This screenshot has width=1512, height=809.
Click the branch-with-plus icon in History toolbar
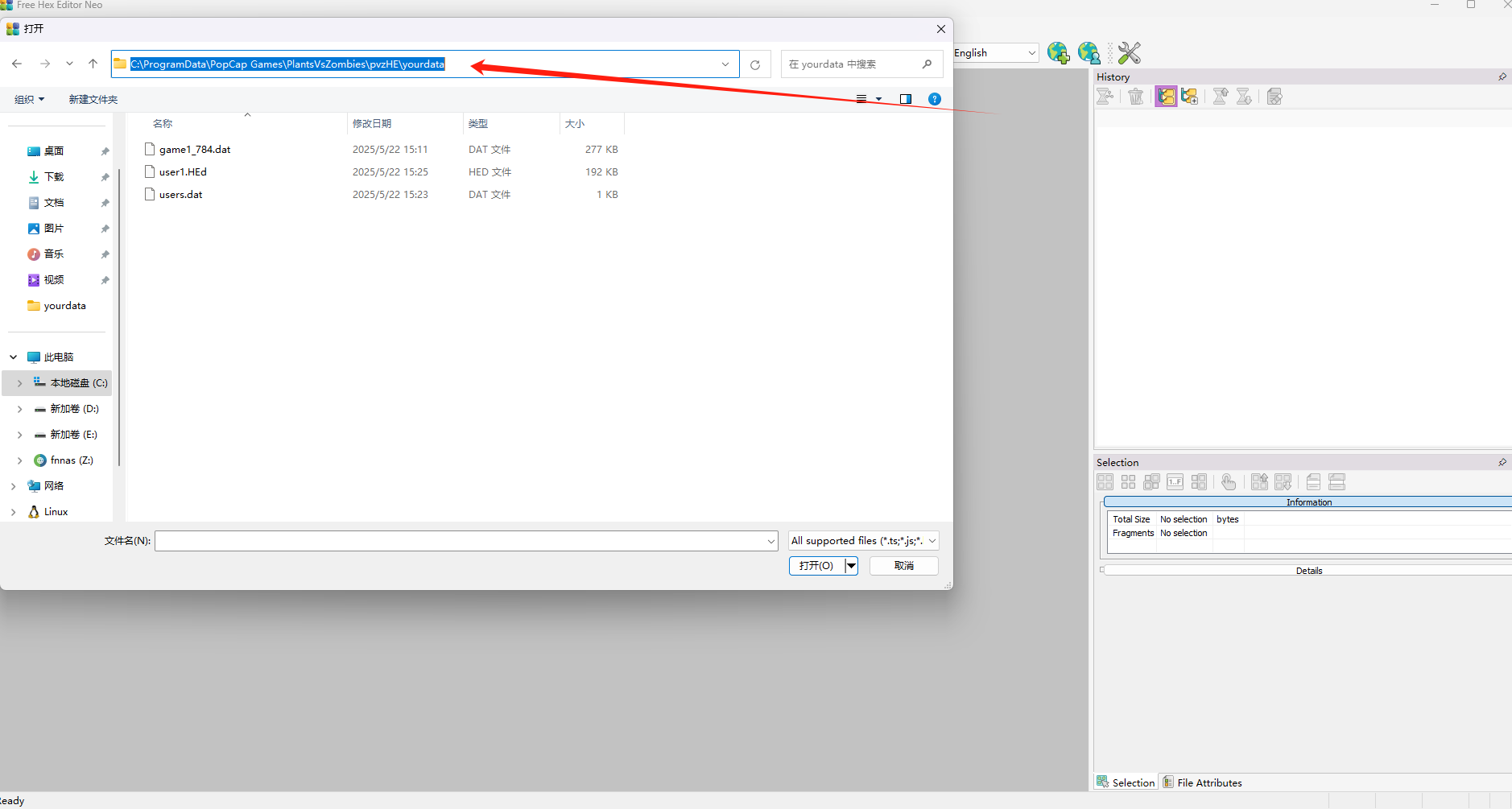tap(1189, 97)
